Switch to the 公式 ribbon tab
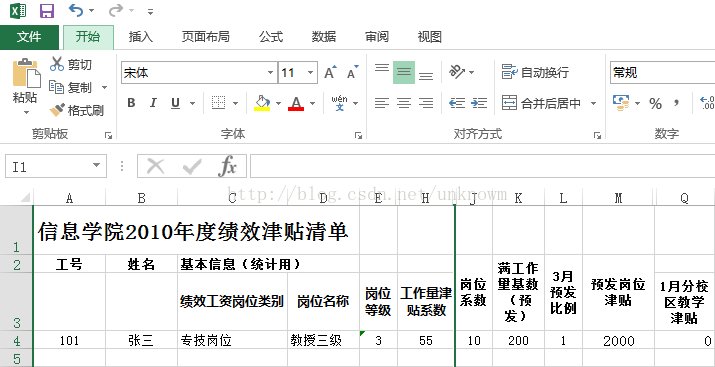715x367 pixels. [x=271, y=37]
